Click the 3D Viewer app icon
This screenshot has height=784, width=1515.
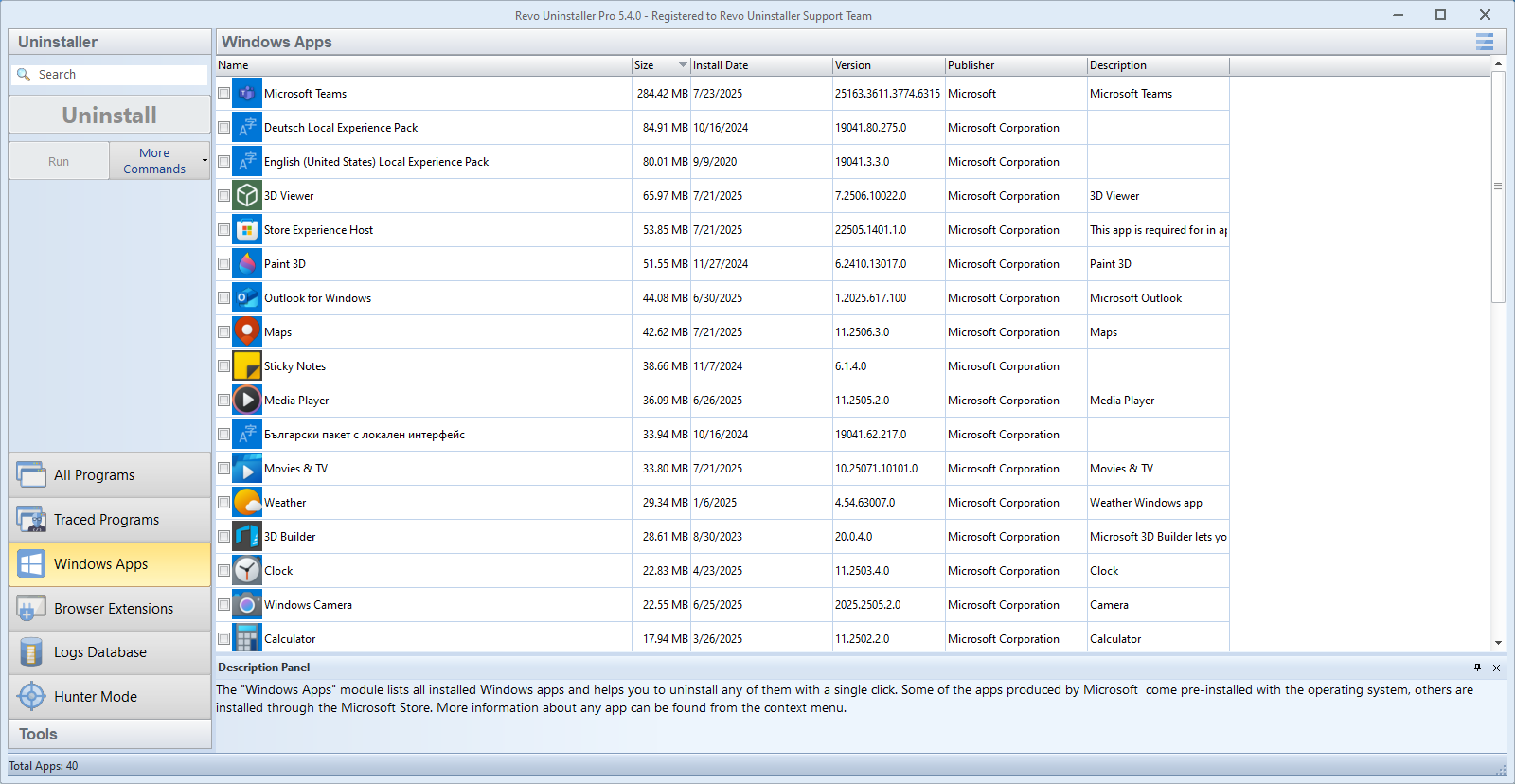pos(247,196)
